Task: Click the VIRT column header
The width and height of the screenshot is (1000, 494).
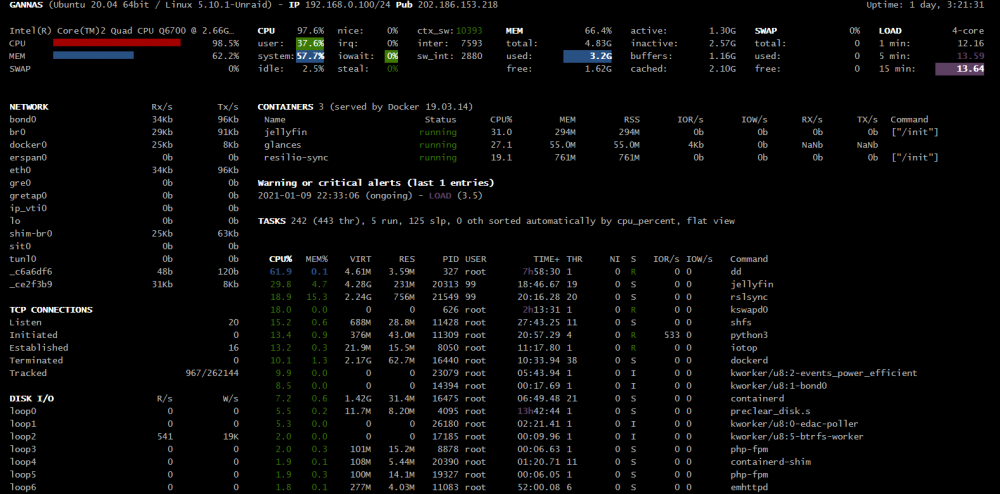Action: click(x=360, y=259)
